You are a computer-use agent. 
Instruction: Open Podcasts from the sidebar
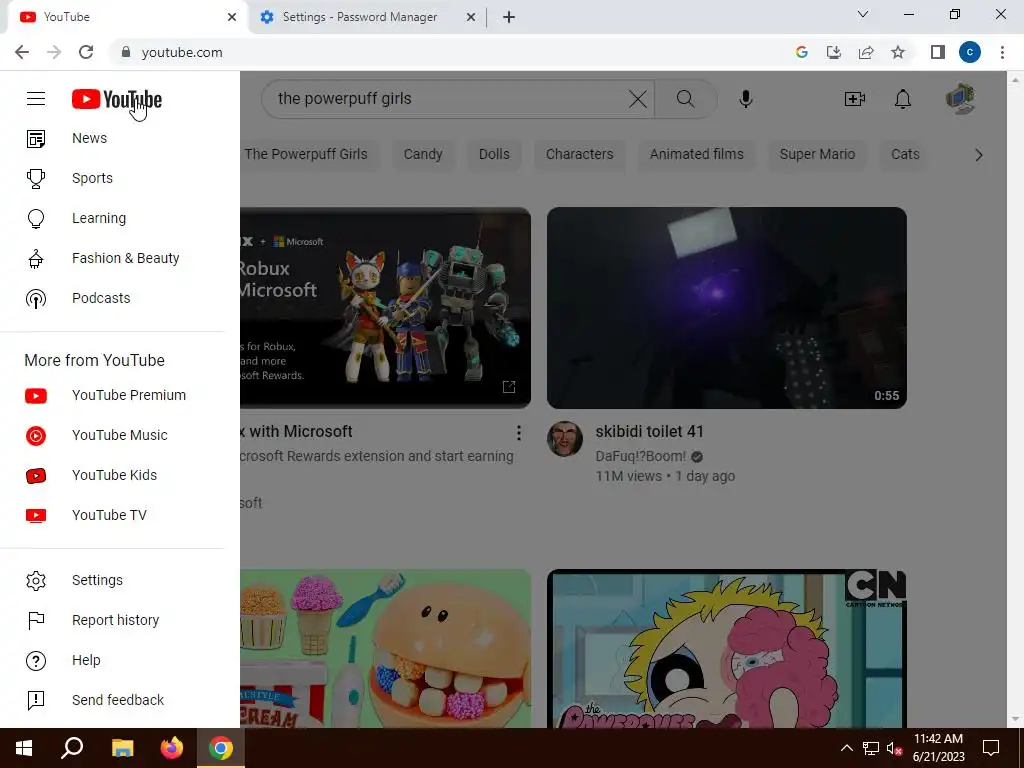click(x=101, y=298)
